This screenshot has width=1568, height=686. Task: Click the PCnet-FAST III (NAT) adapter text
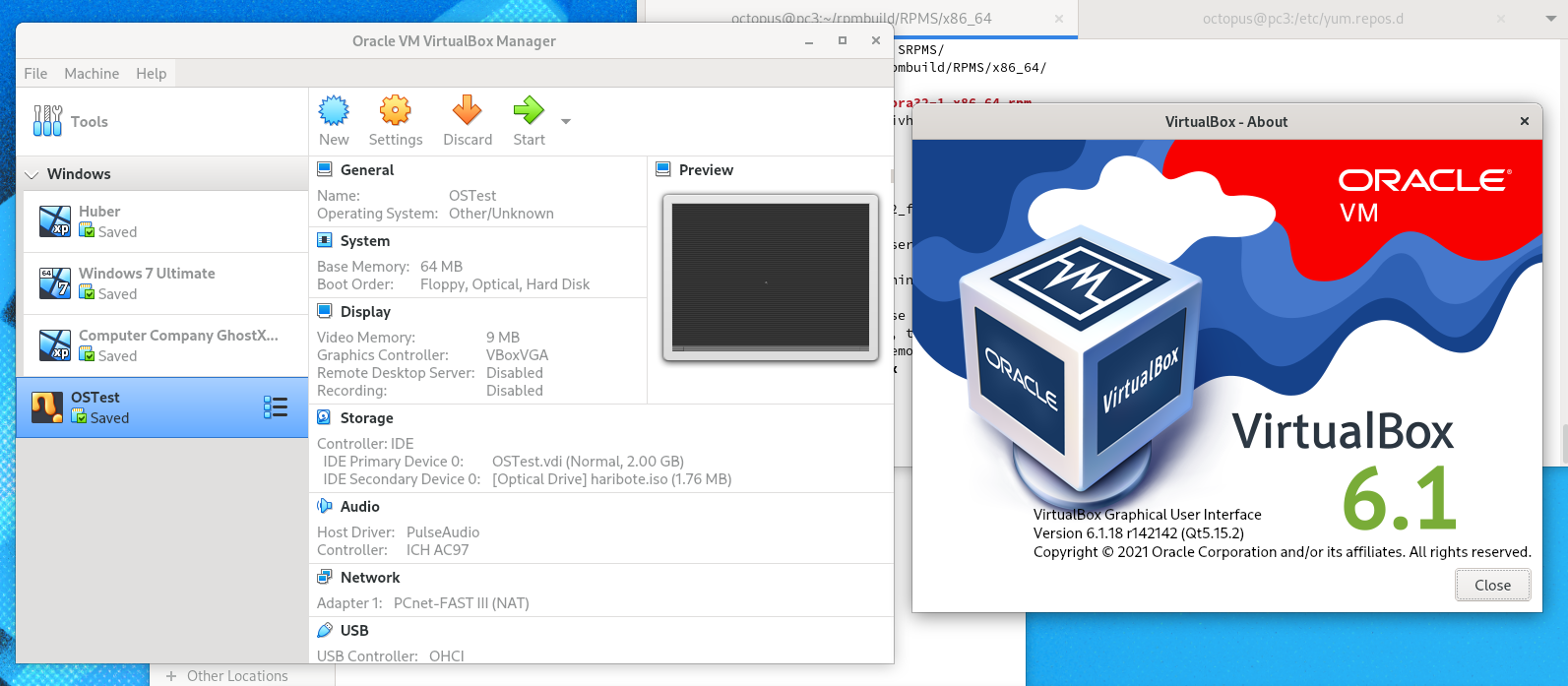tap(462, 603)
